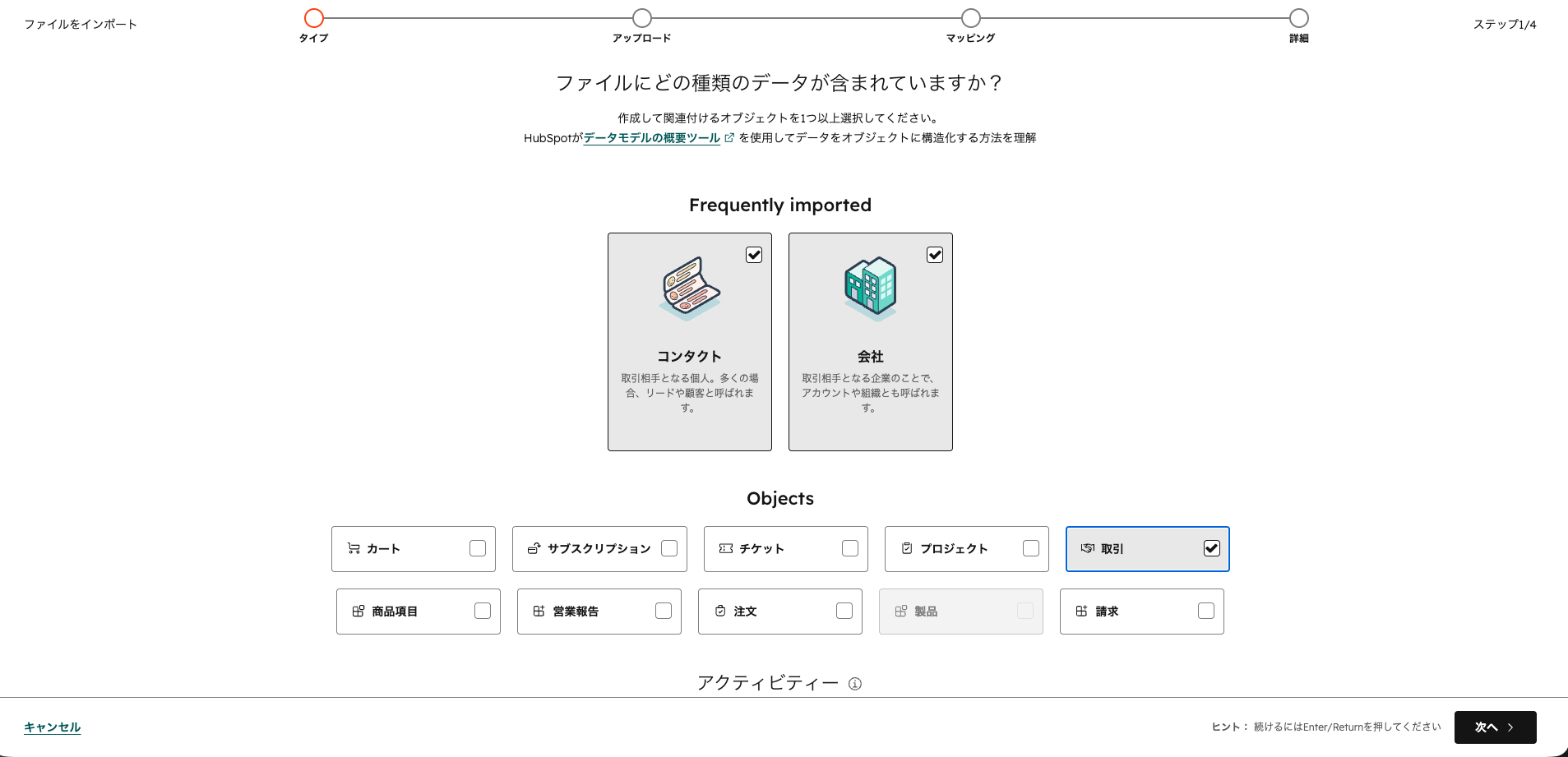The image size is (1568, 757).
Task: Click the Enter/Return hint text
Action: [1326, 727]
